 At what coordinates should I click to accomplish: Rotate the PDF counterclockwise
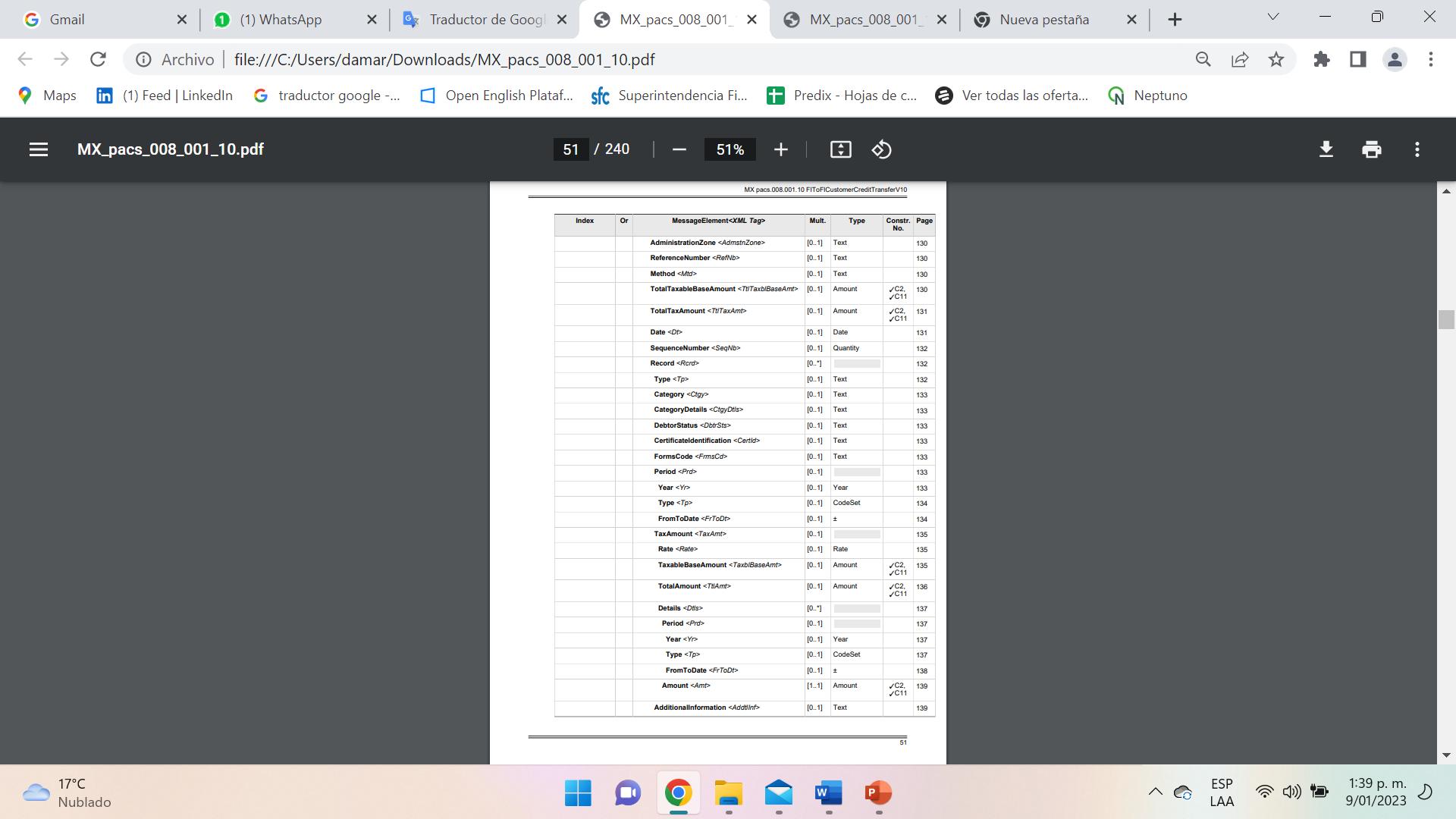pyautogui.click(x=881, y=149)
